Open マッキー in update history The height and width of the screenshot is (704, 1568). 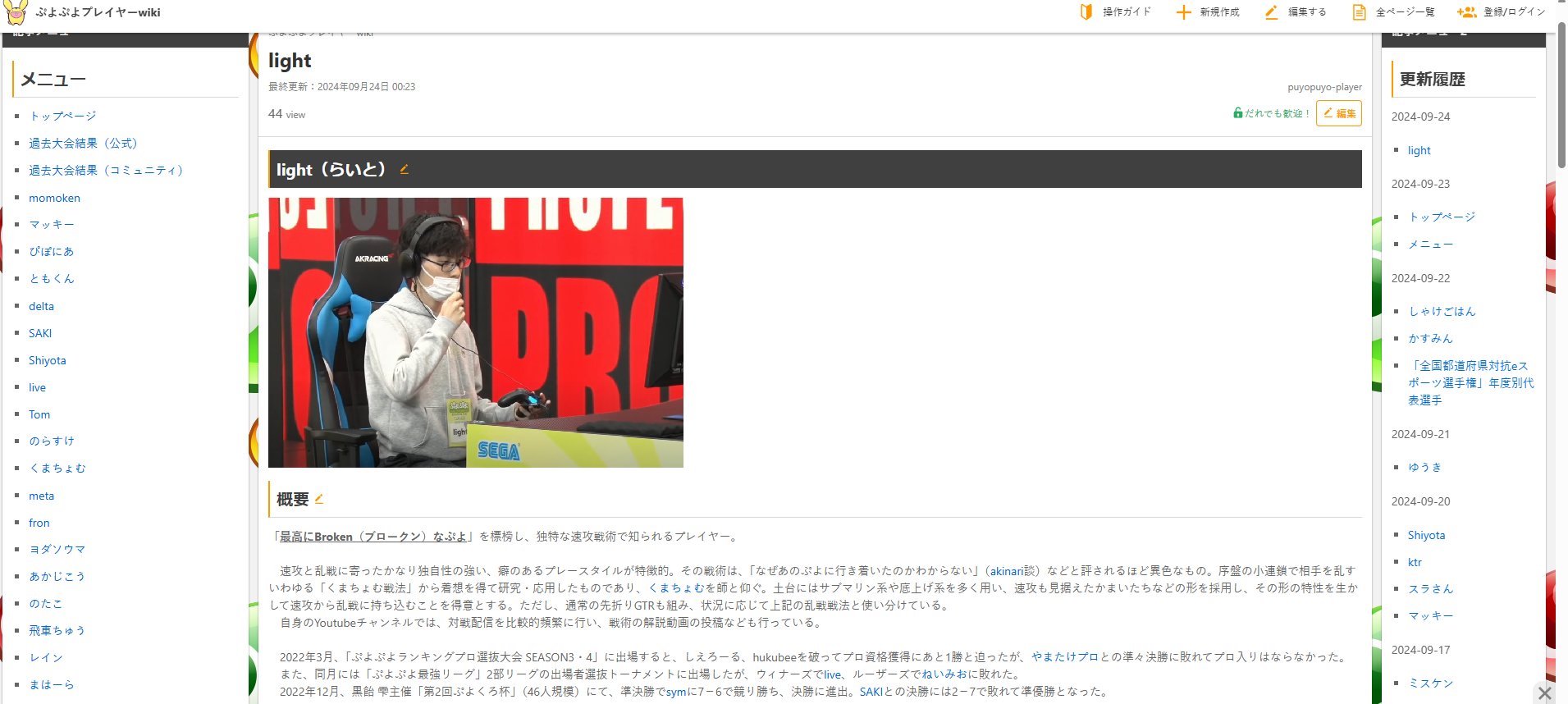tap(1430, 615)
